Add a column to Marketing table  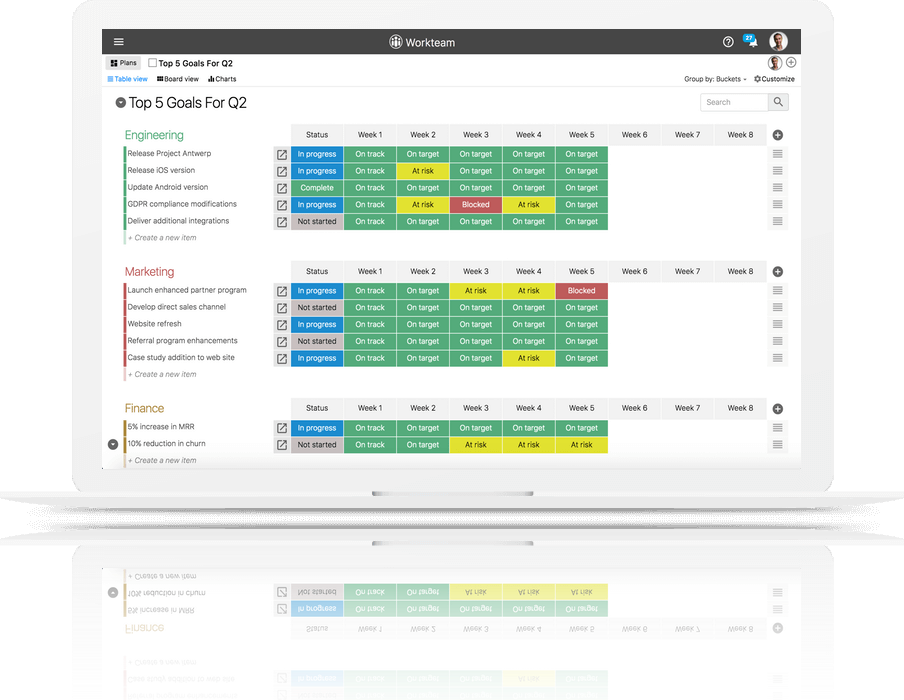click(x=778, y=272)
